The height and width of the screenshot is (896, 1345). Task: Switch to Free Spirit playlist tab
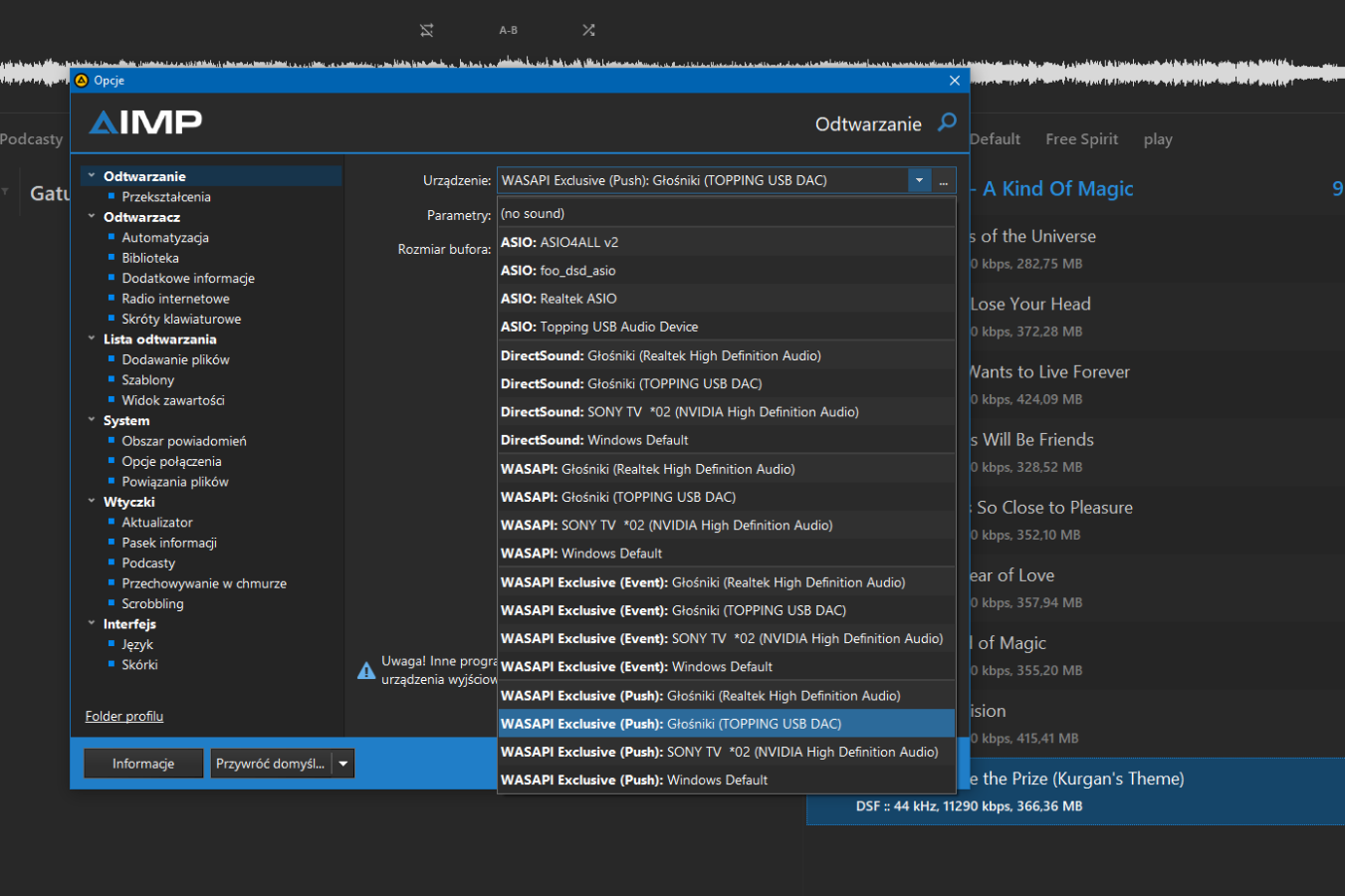(x=1081, y=139)
